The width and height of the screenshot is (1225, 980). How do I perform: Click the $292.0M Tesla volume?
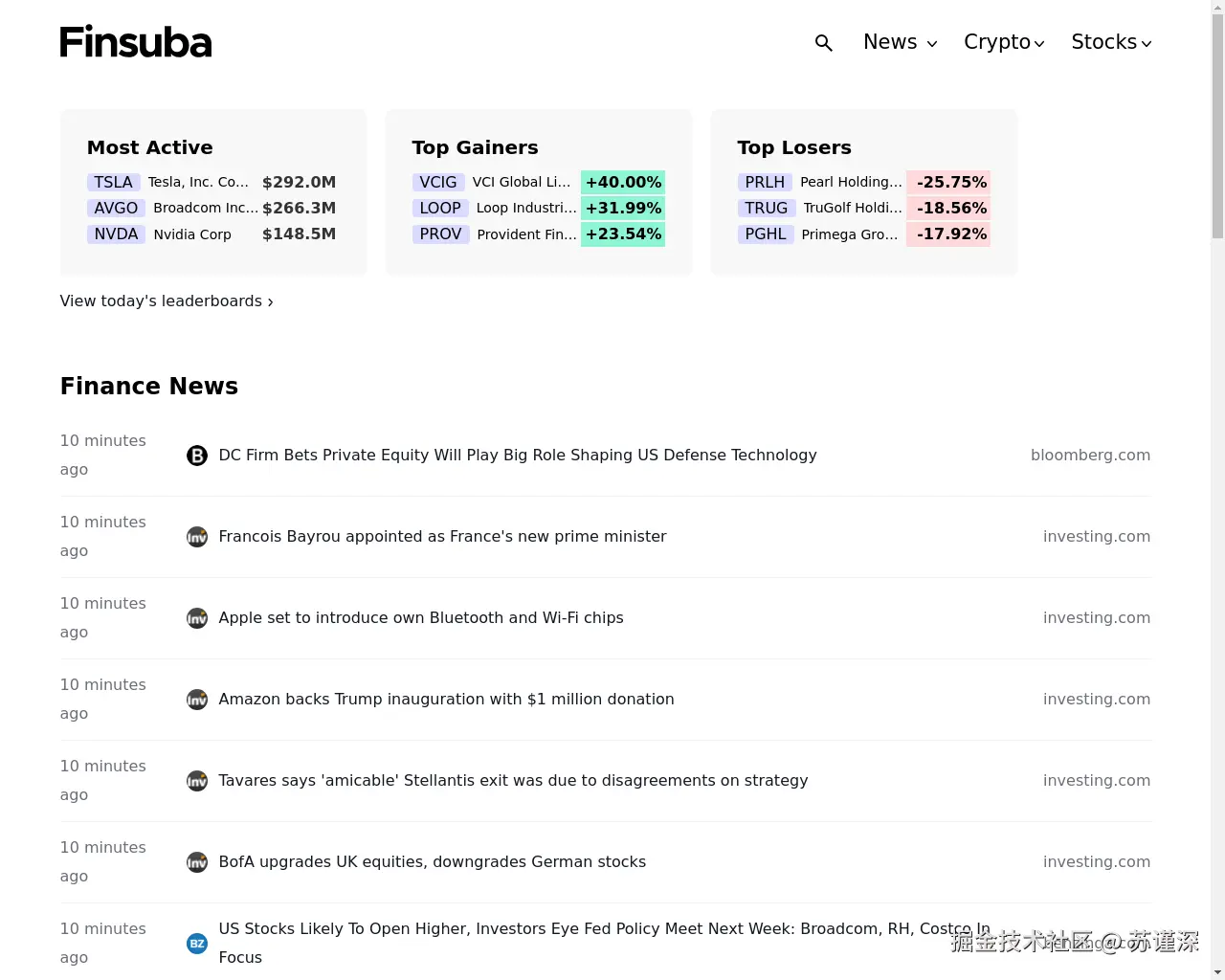coord(299,182)
